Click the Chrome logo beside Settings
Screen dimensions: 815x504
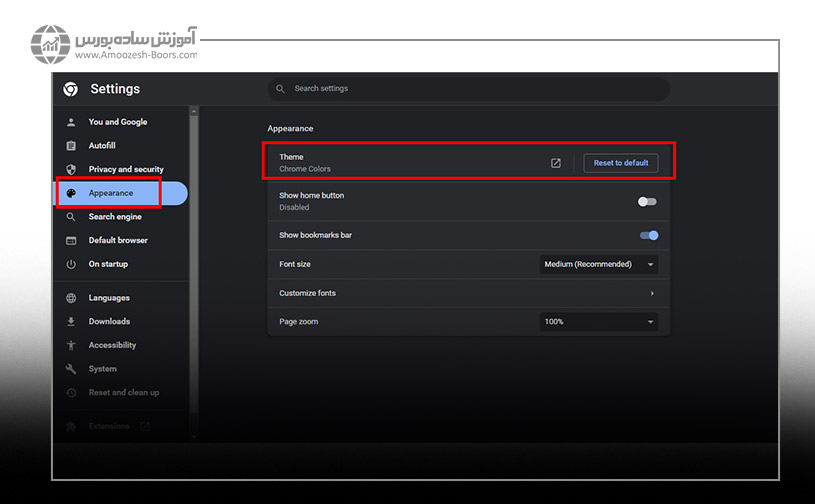[x=70, y=89]
